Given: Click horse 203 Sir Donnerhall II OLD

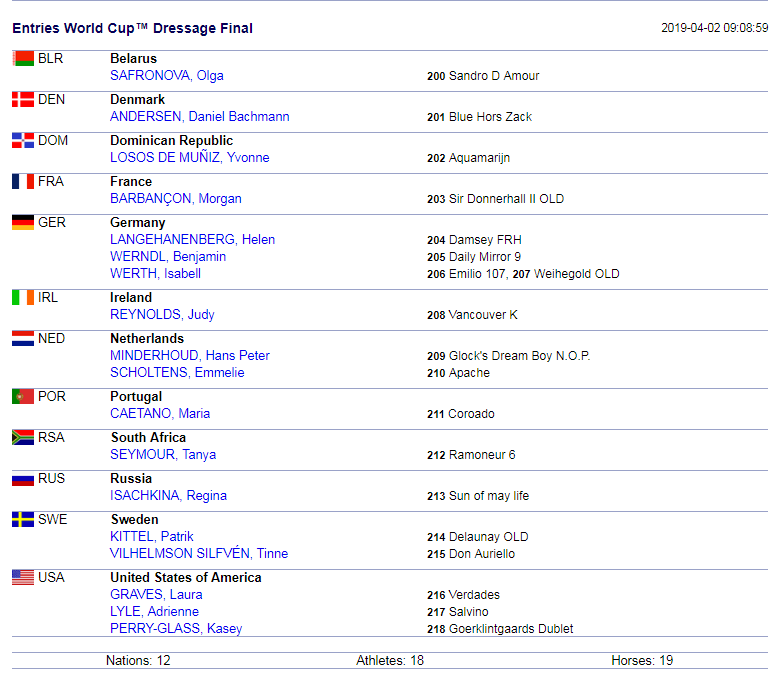Looking at the screenshot, I should 496,199.
